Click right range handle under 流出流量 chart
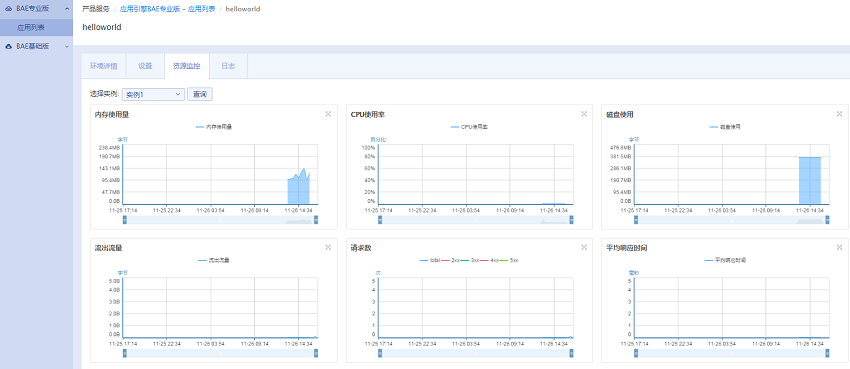This screenshot has width=850, height=369. tap(316, 353)
